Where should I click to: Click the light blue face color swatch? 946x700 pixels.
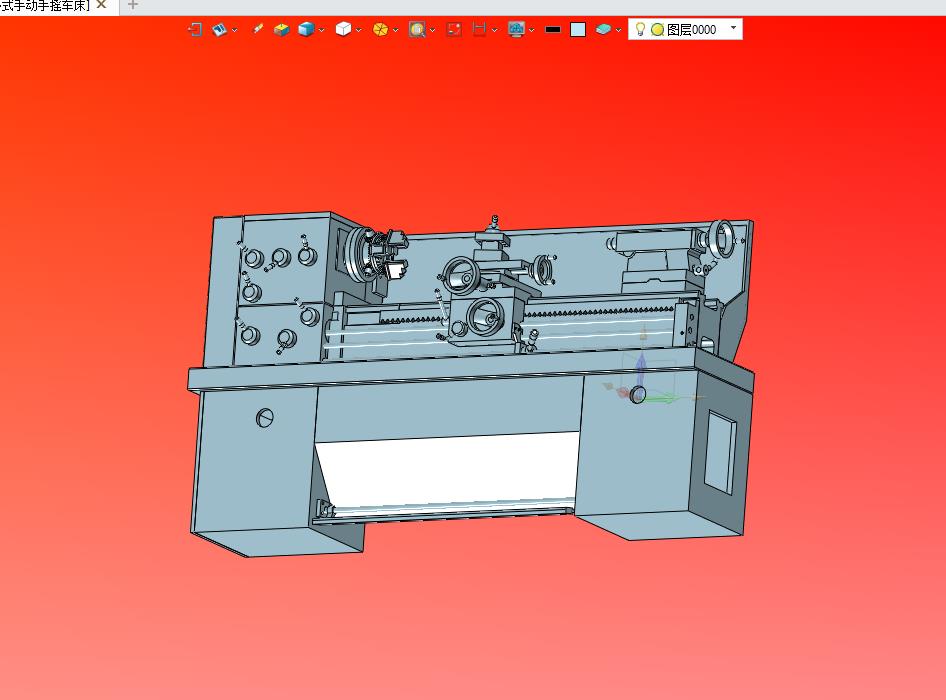(x=578, y=29)
